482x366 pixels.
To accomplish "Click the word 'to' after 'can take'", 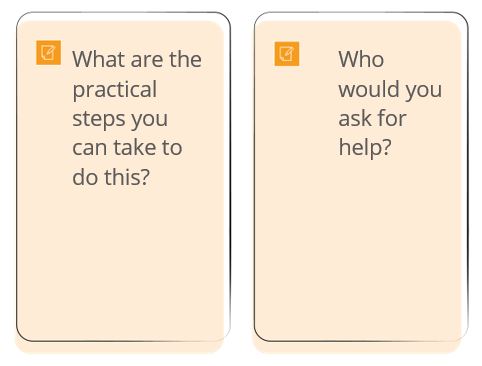I will click(x=172, y=148).
